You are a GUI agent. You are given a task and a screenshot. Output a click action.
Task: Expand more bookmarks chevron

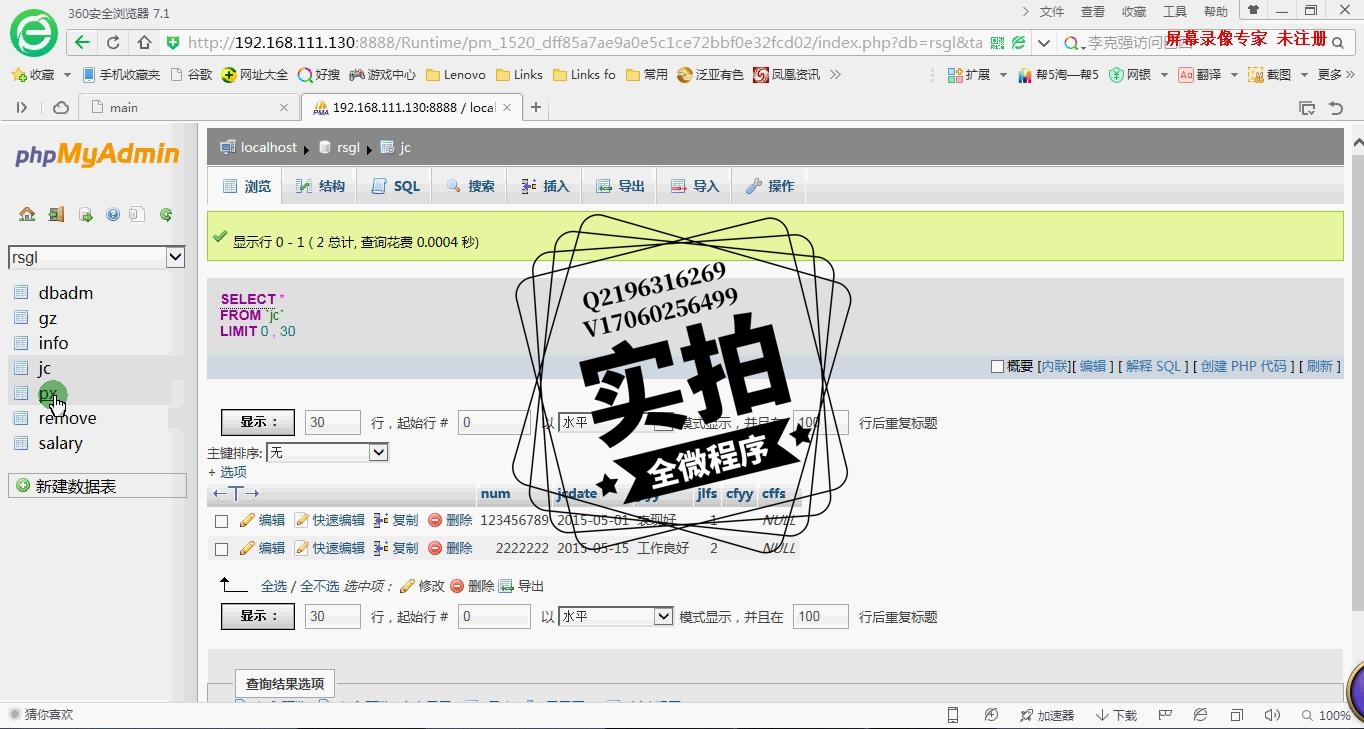(x=836, y=75)
